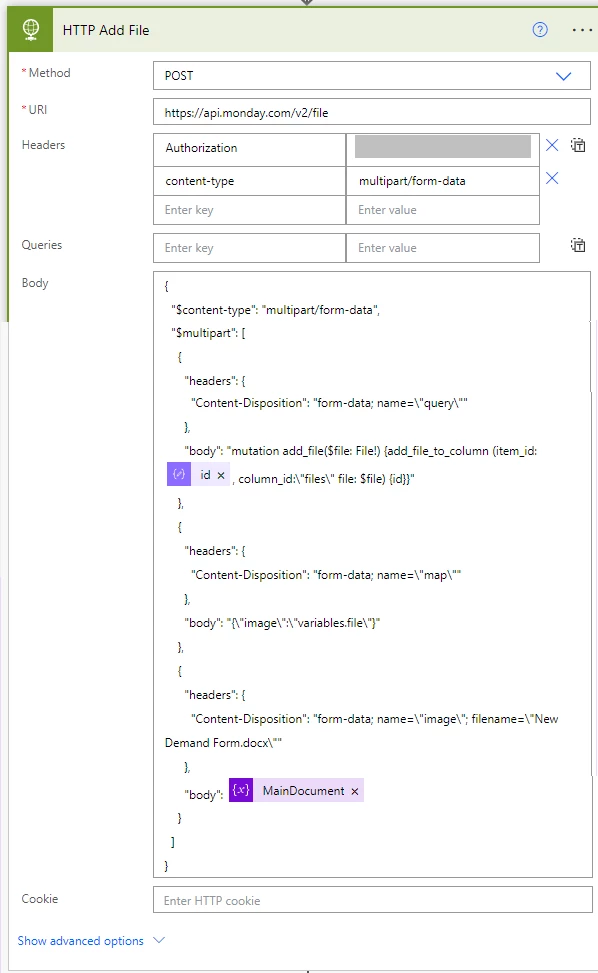Image resolution: width=598 pixels, height=973 pixels.
Task: Click the multipart/form-data header value field
Action: point(442,181)
